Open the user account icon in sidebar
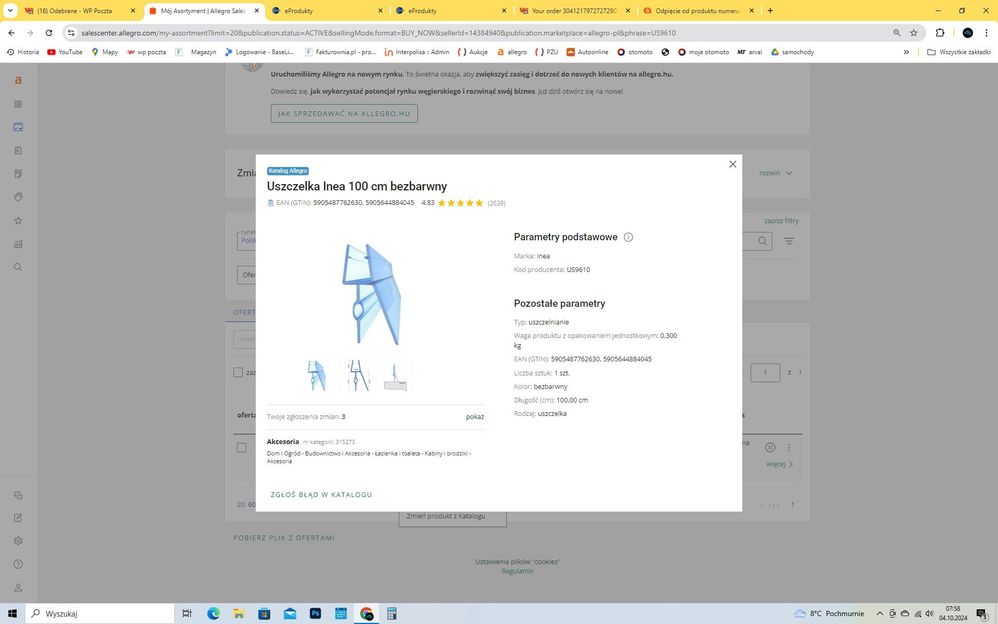This screenshot has width=998, height=624. (18, 588)
